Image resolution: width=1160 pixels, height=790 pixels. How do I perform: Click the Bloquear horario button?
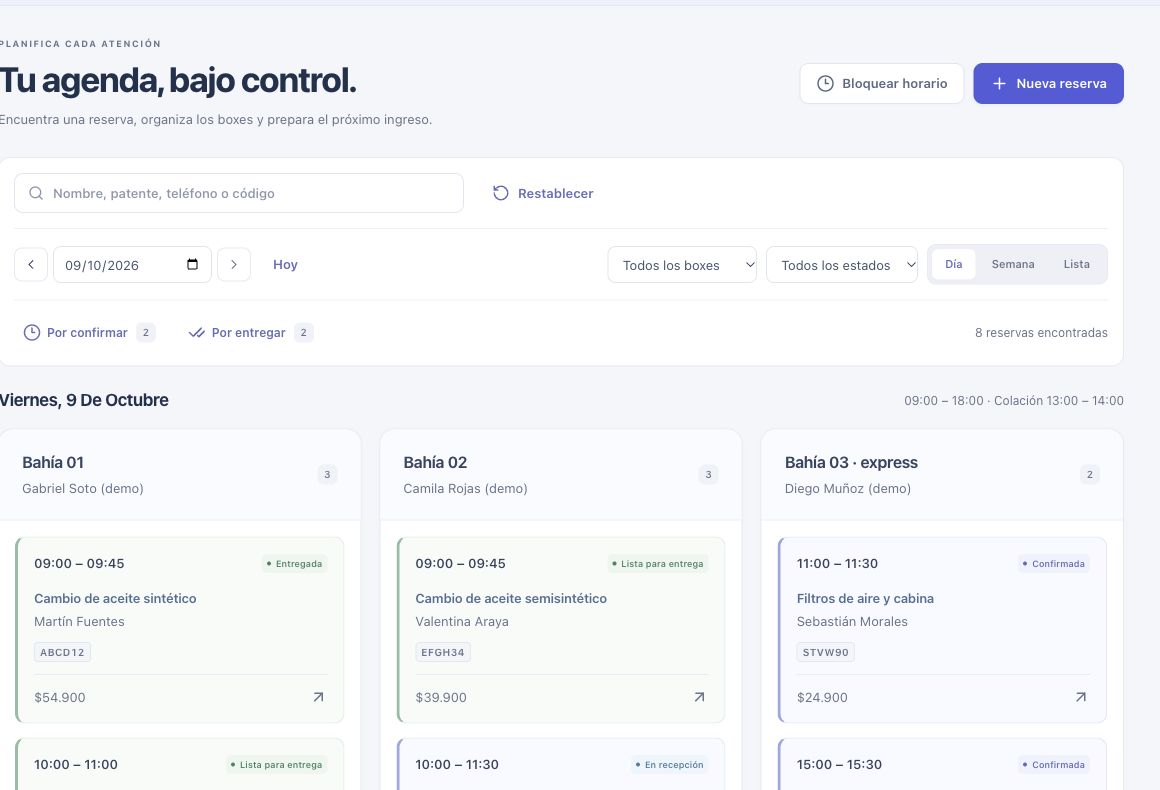tap(882, 84)
